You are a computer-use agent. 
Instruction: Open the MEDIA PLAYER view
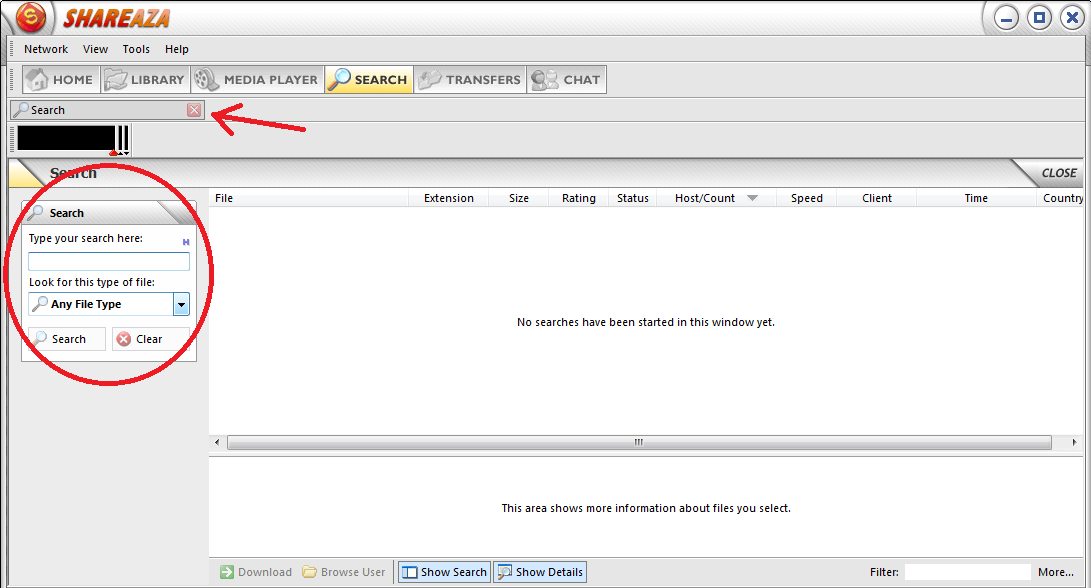257,79
